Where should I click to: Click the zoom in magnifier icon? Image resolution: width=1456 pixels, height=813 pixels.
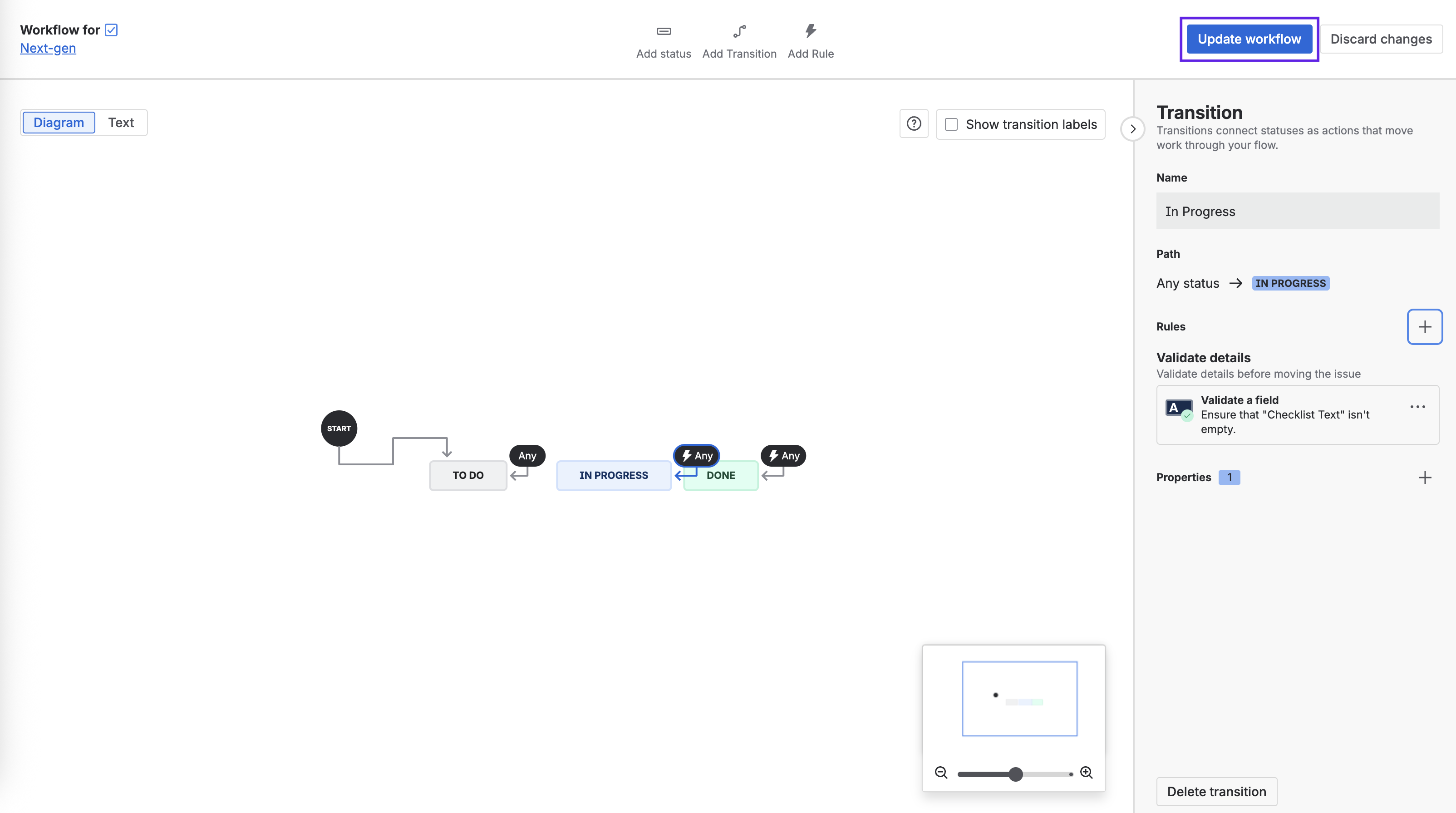pyautogui.click(x=1087, y=773)
